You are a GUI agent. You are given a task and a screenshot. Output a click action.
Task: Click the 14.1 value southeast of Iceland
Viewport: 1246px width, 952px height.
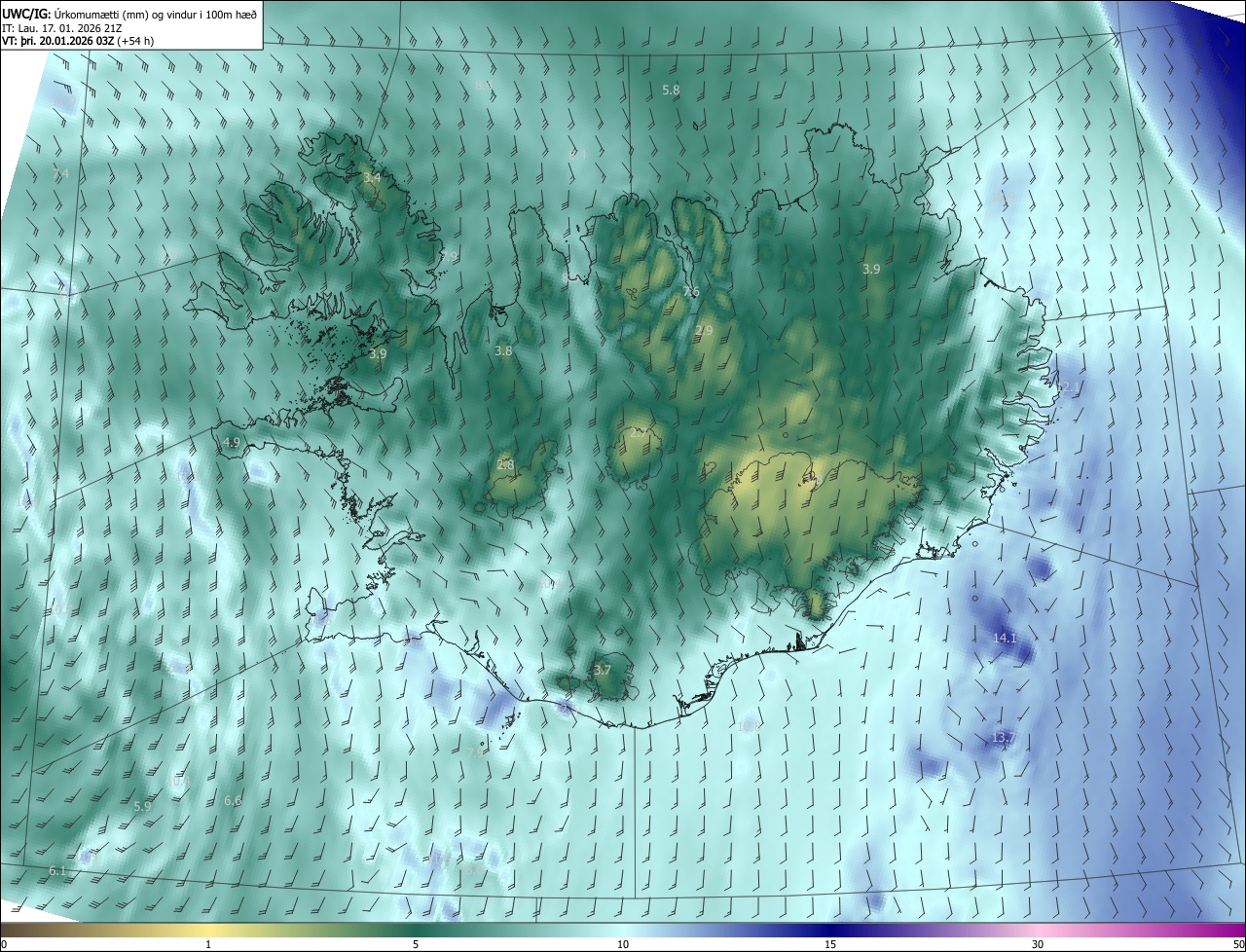coord(1004,638)
